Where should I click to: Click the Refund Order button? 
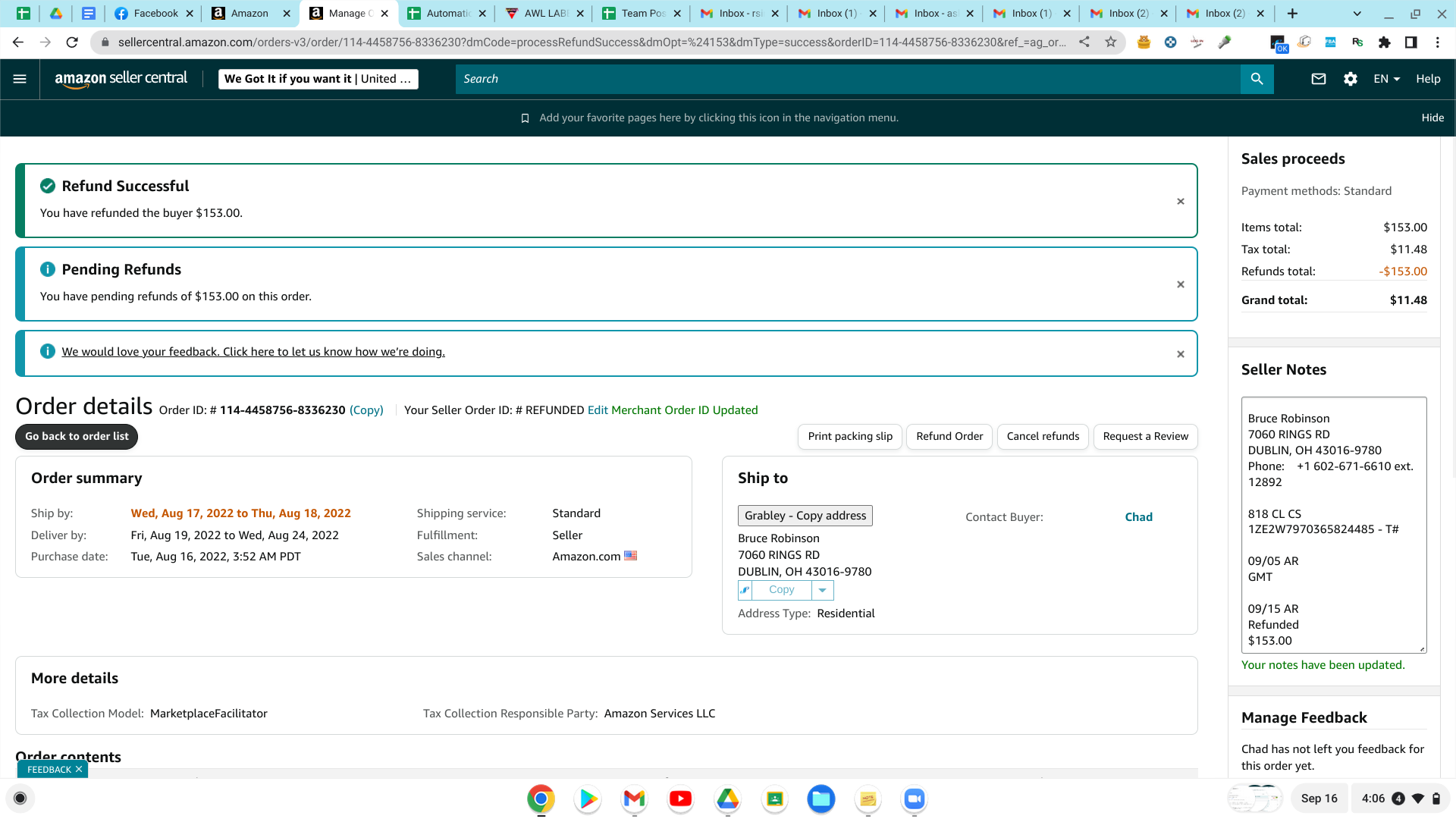(949, 437)
